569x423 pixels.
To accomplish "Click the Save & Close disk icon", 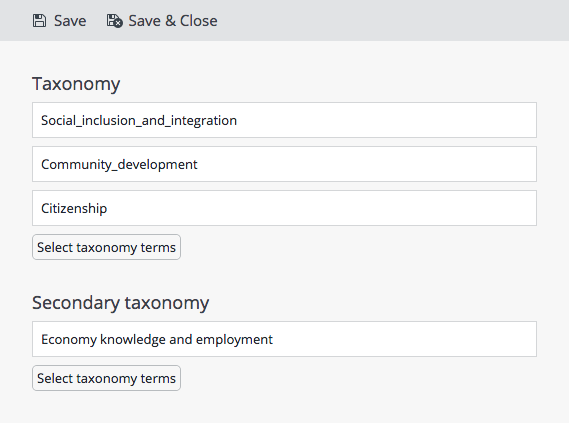I will (114, 21).
